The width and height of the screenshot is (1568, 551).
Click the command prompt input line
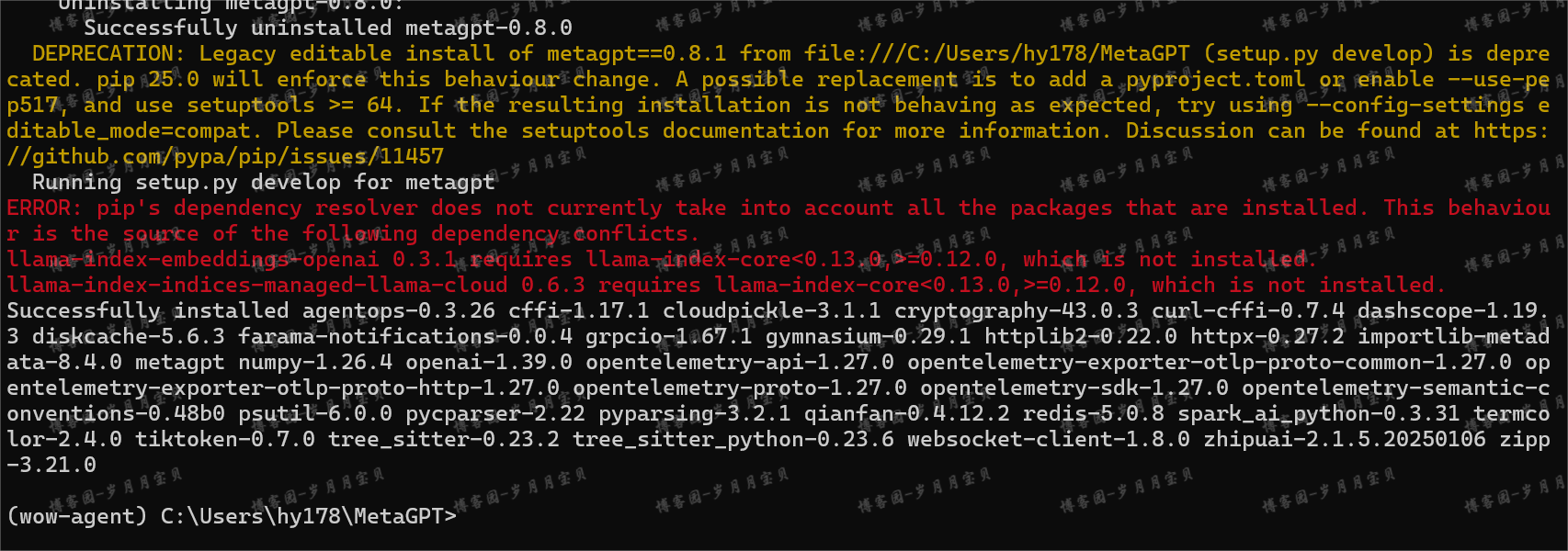point(232,516)
